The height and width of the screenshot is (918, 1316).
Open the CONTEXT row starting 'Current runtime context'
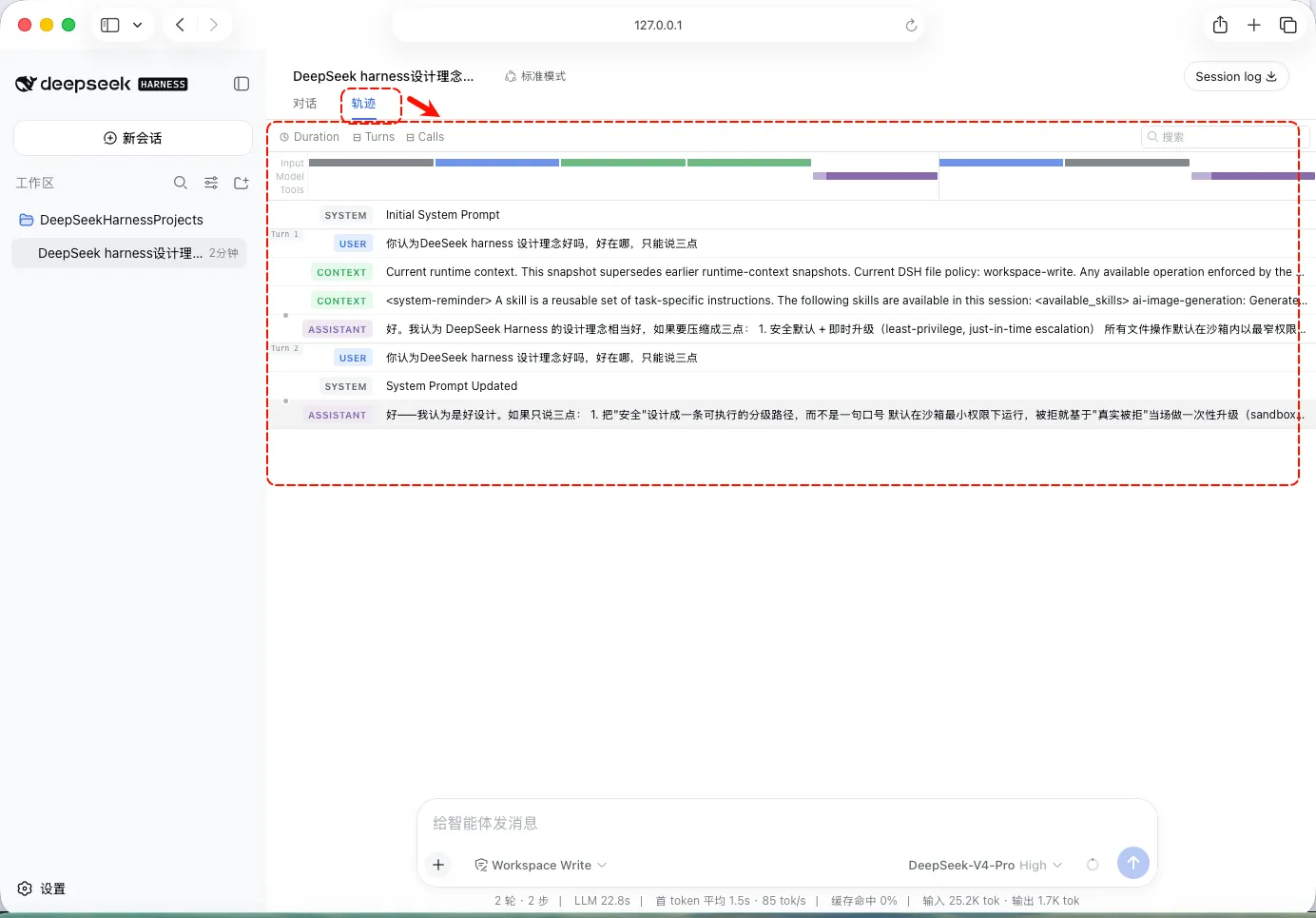[792, 272]
